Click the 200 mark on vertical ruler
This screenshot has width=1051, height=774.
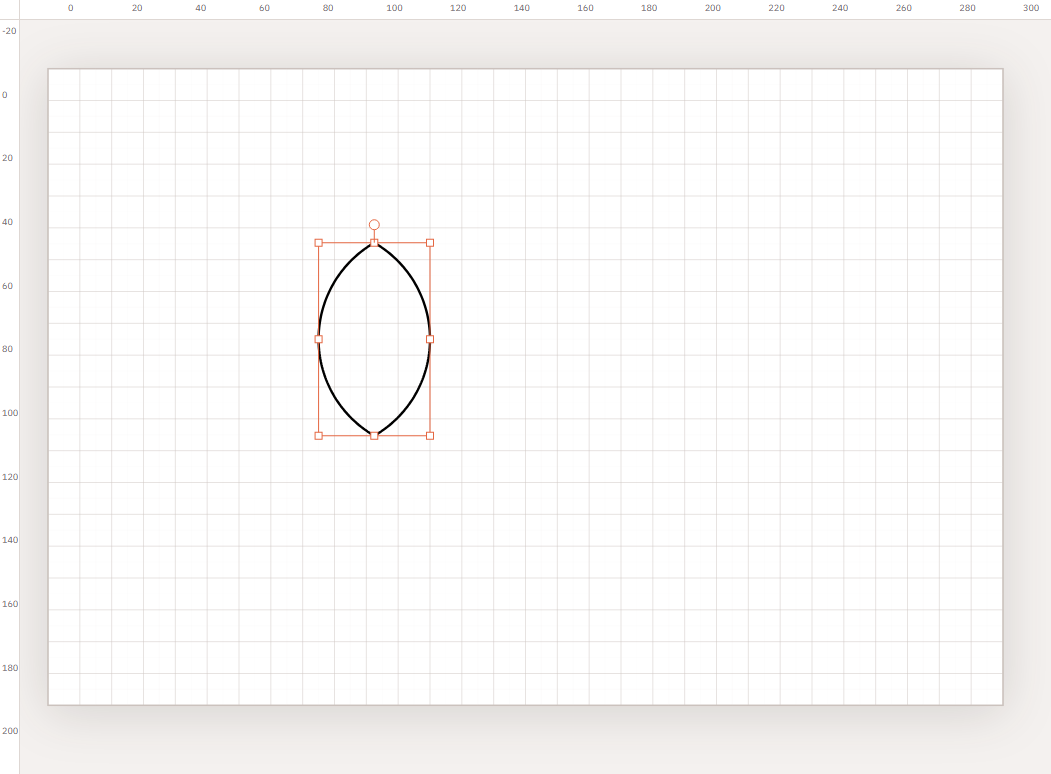(10, 730)
